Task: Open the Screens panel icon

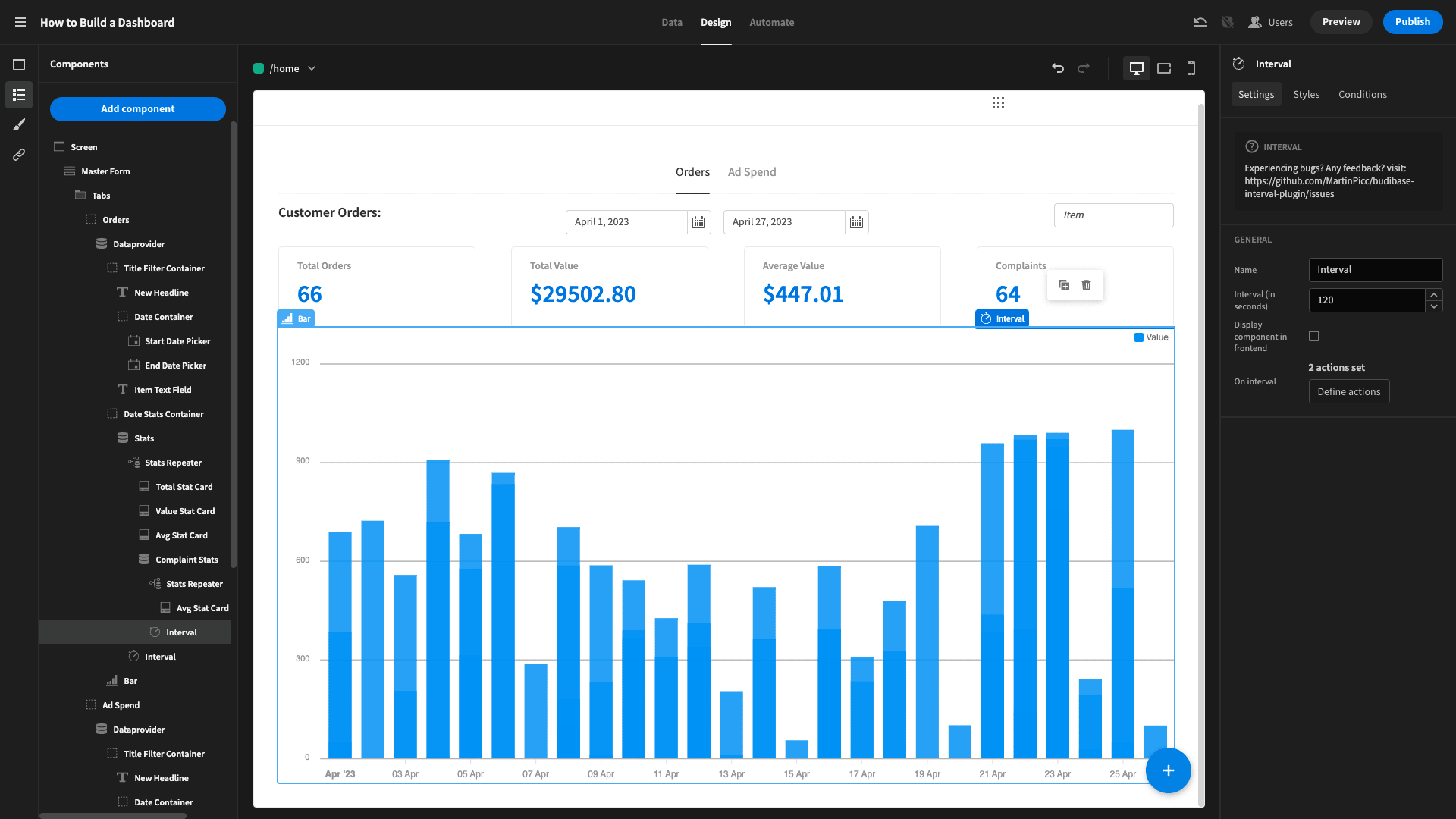Action: click(19, 64)
